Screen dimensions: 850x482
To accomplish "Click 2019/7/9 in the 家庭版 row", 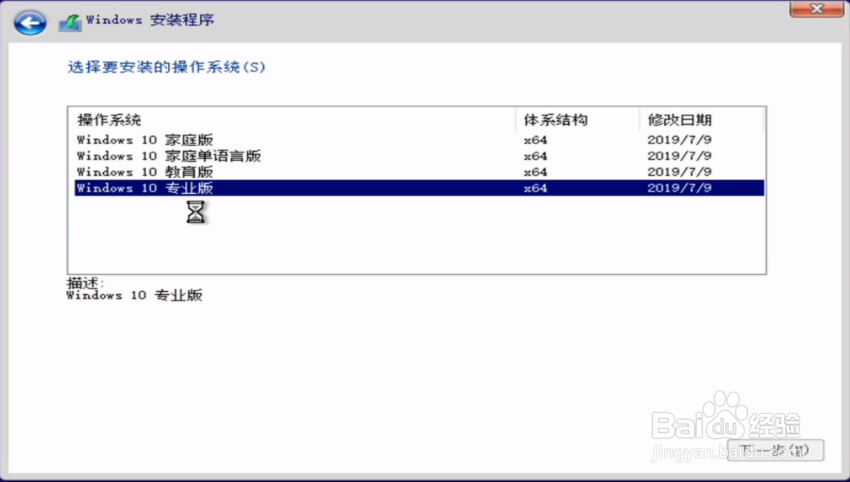I will pyautogui.click(x=679, y=140).
